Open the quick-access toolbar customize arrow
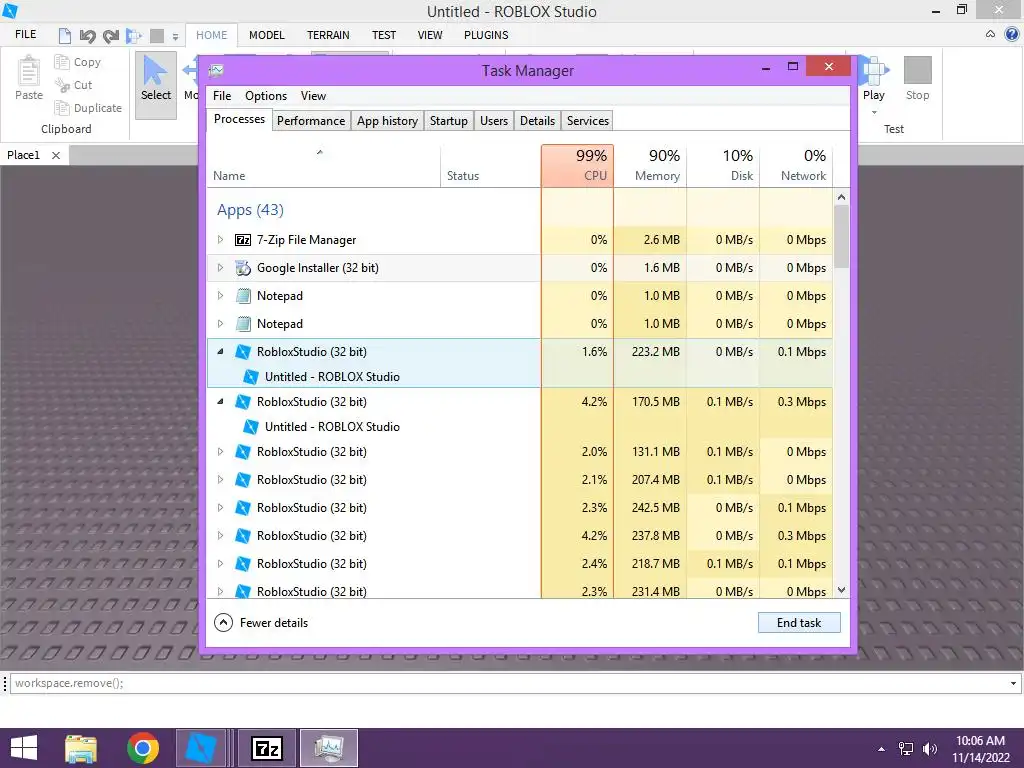The image size is (1024, 768). pos(175,37)
